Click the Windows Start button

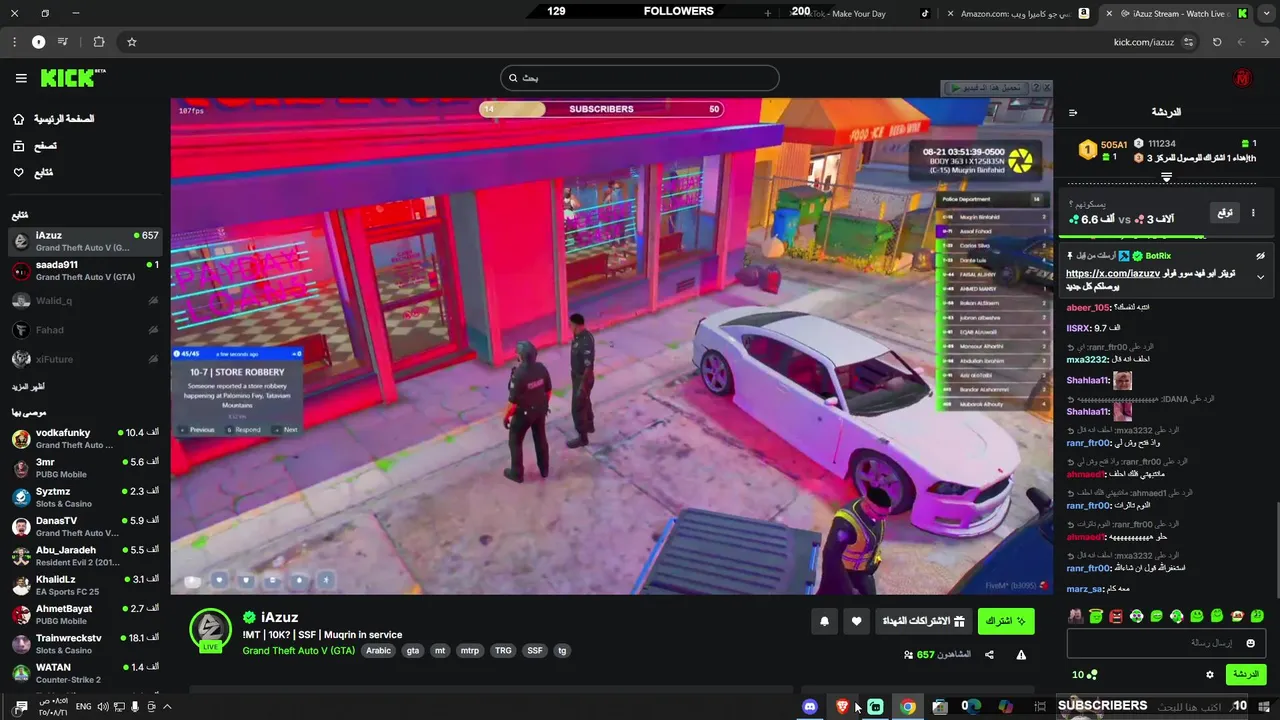coord(1263,706)
